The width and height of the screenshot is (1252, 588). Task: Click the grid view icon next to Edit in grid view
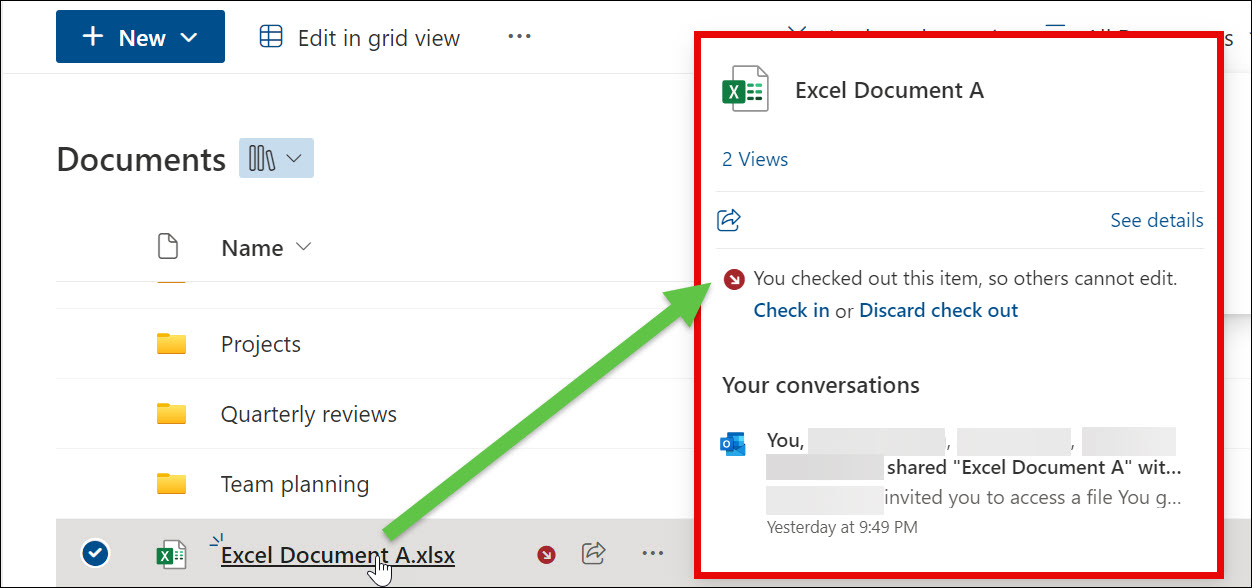pyautogui.click(x=271, y=37)
